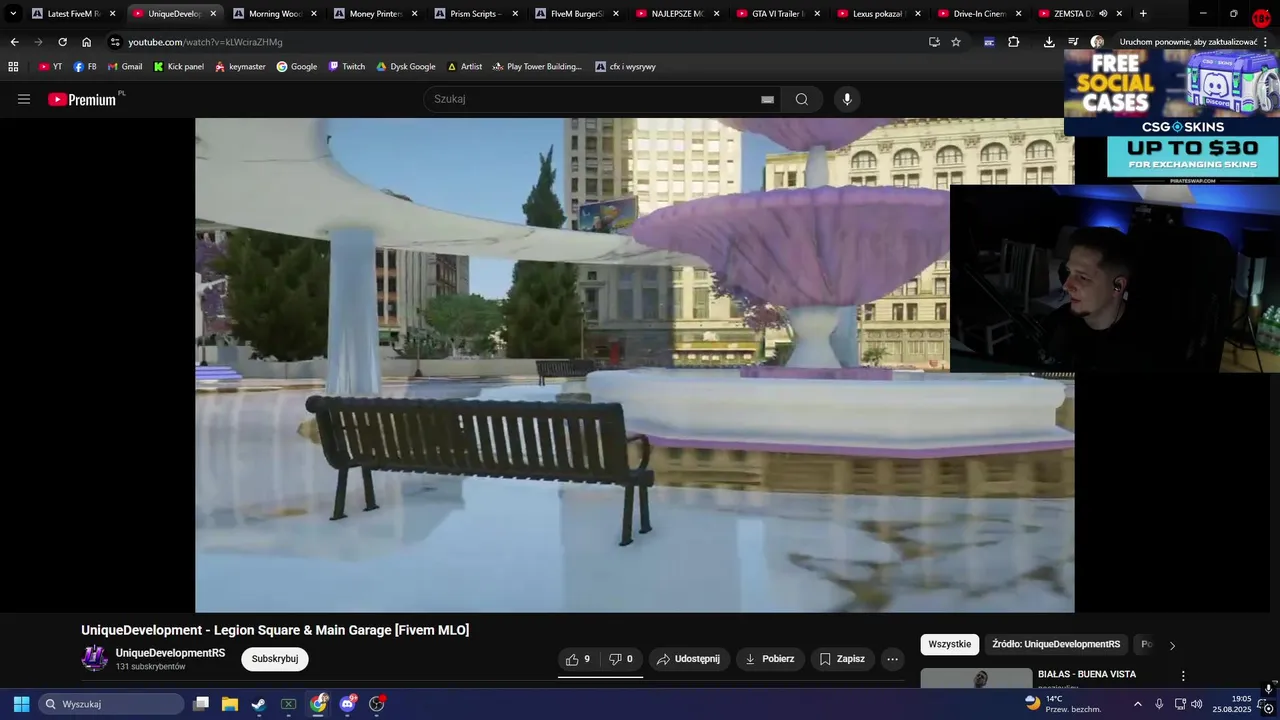Switch to FiveM BurgerShot tab
Screen dimensions: 1280x720
coord(577,14)
